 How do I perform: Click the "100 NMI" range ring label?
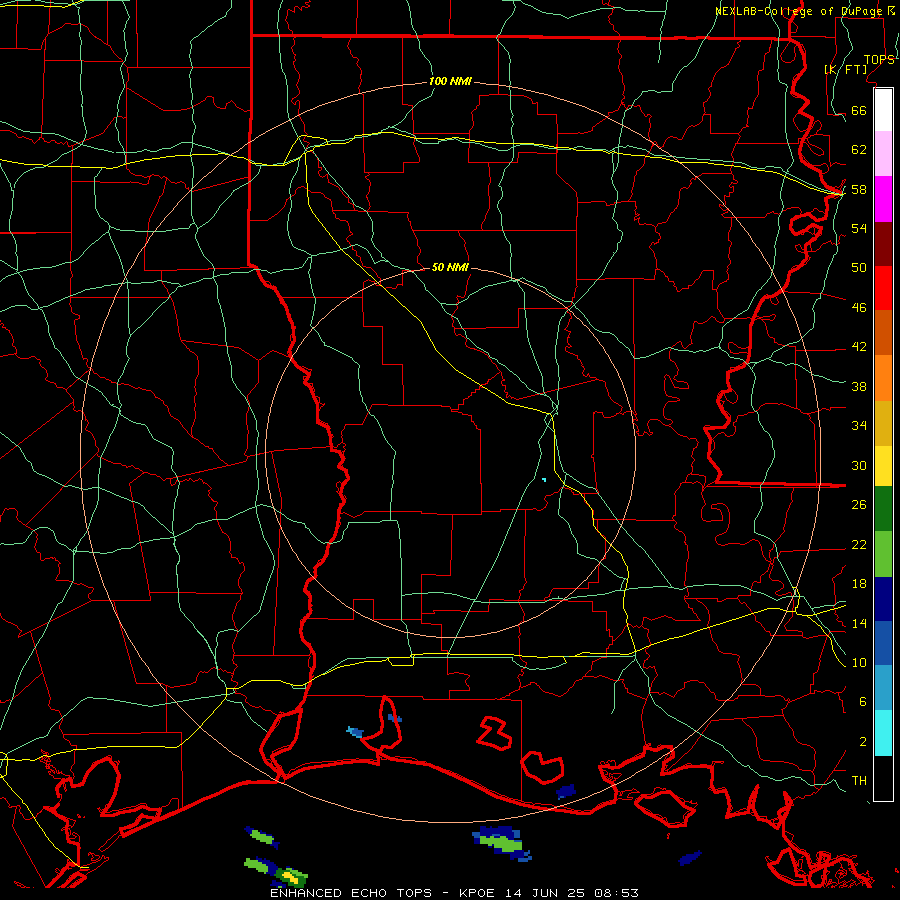click(450, 82)
